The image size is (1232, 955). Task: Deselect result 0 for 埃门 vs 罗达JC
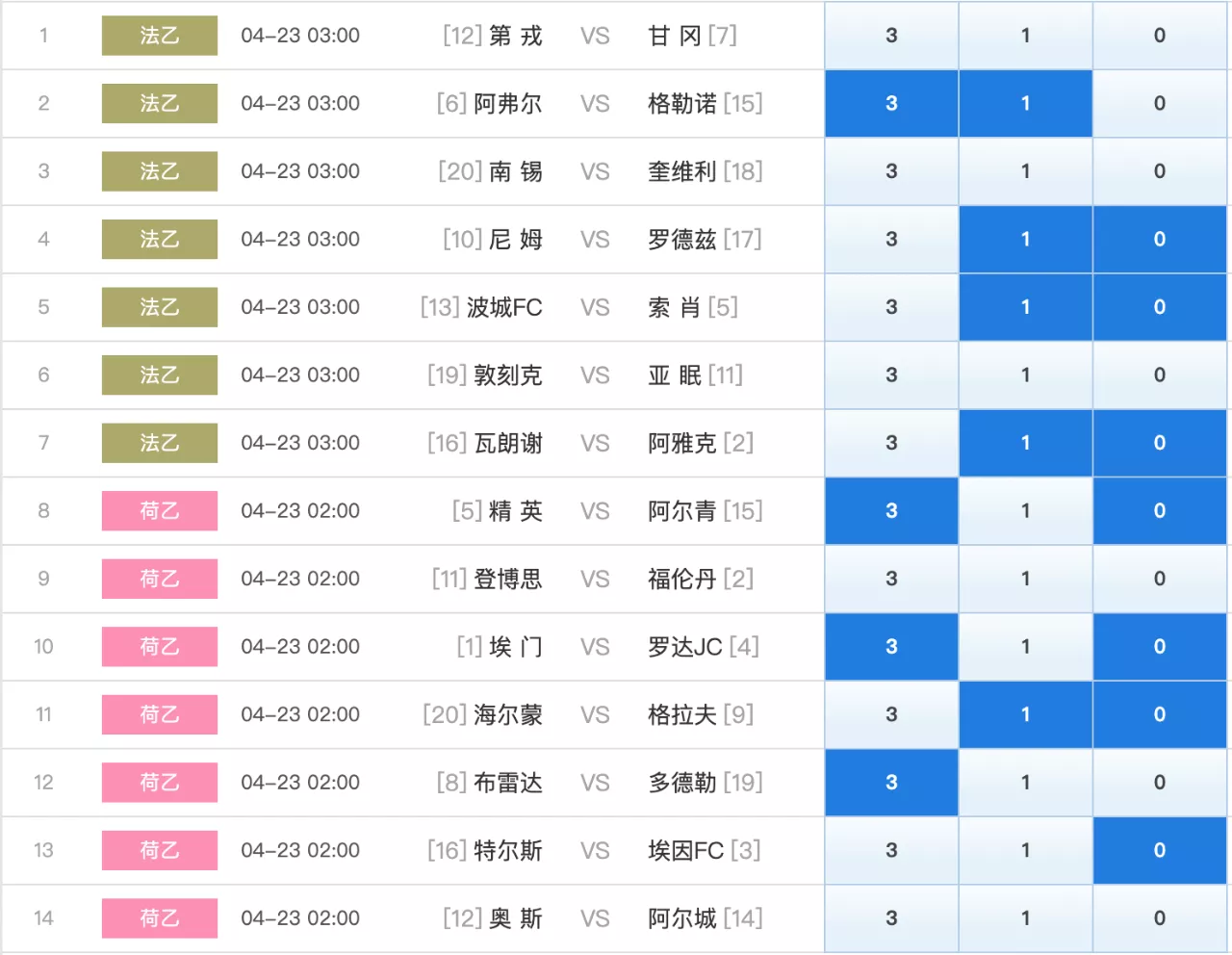1160,646
